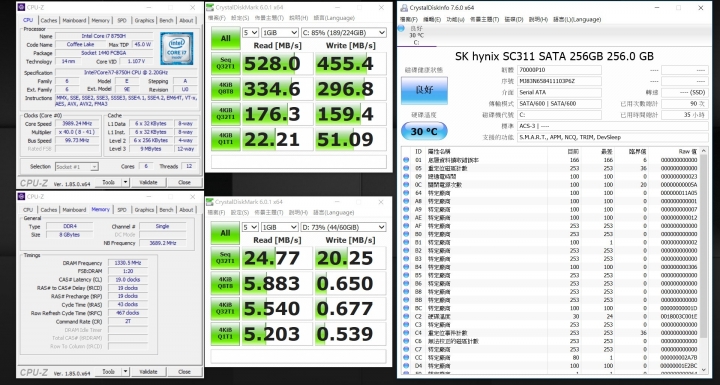Click blue status dot for SMART attribute C6
Screen dimensions: 720x385
point(406,341)
